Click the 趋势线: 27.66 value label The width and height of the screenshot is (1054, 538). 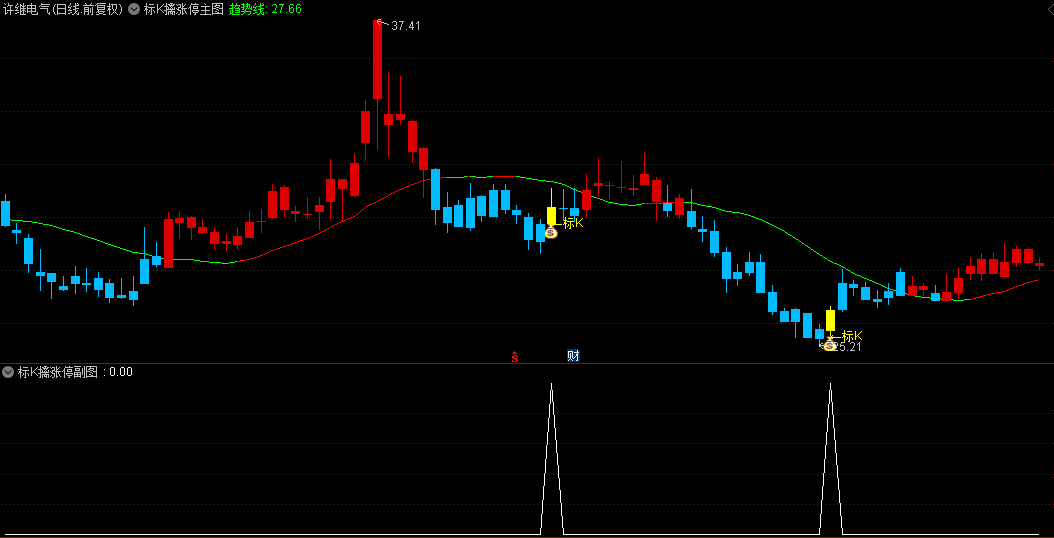click(265, 9)
